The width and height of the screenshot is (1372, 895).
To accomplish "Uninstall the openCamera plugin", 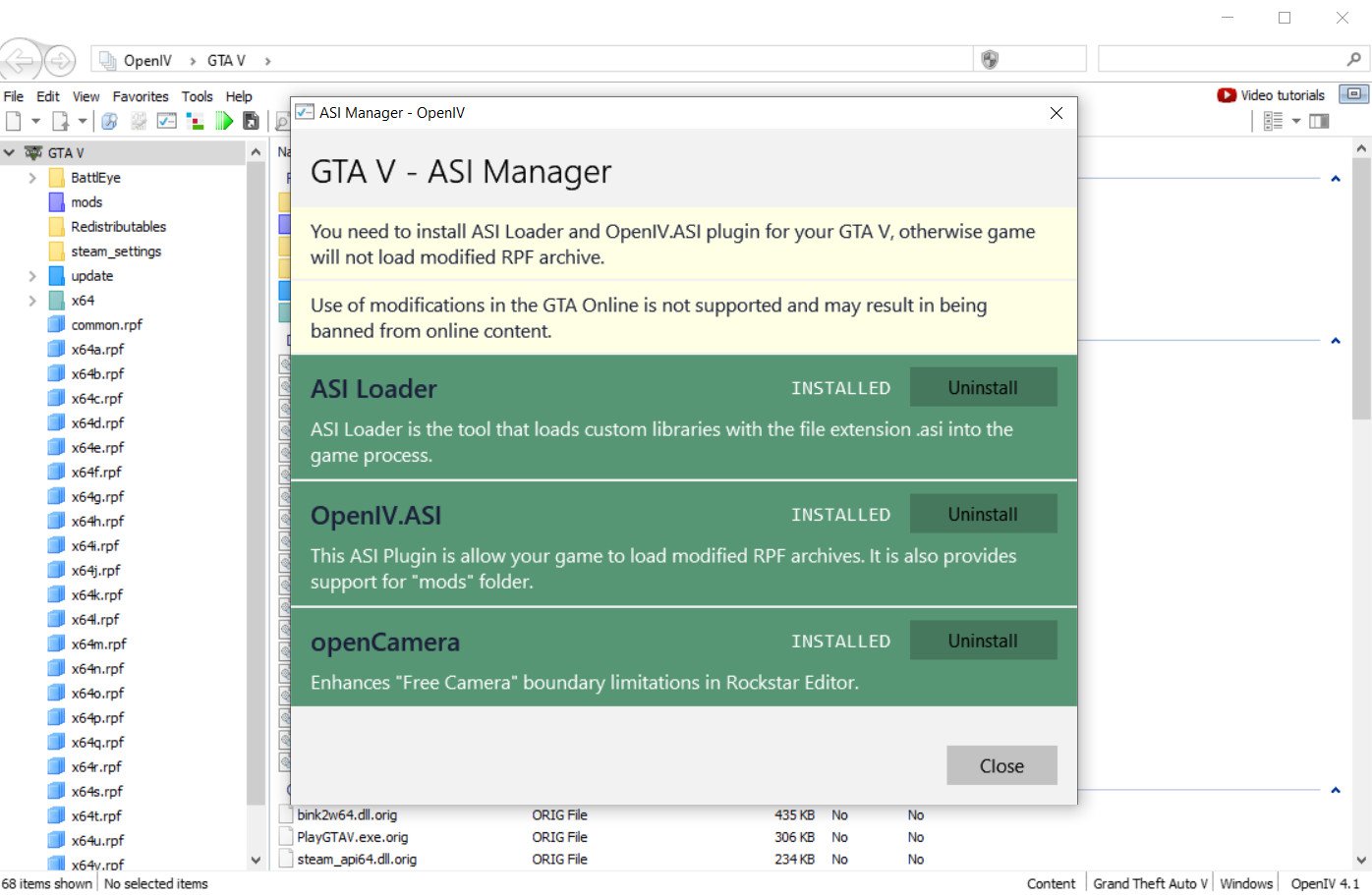I will pos(983,641).
